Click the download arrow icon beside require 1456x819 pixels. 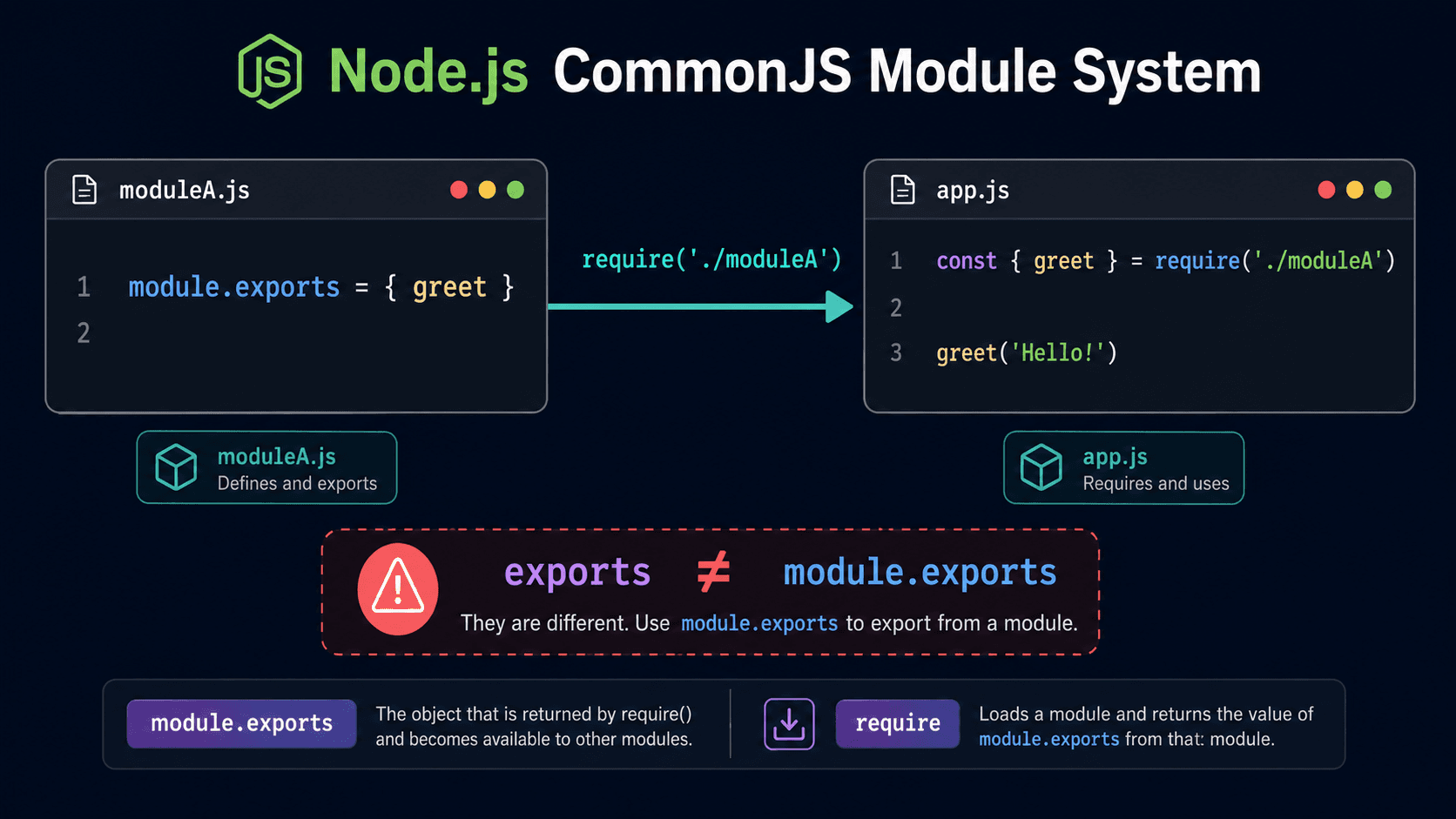click(x=789, y=724)
